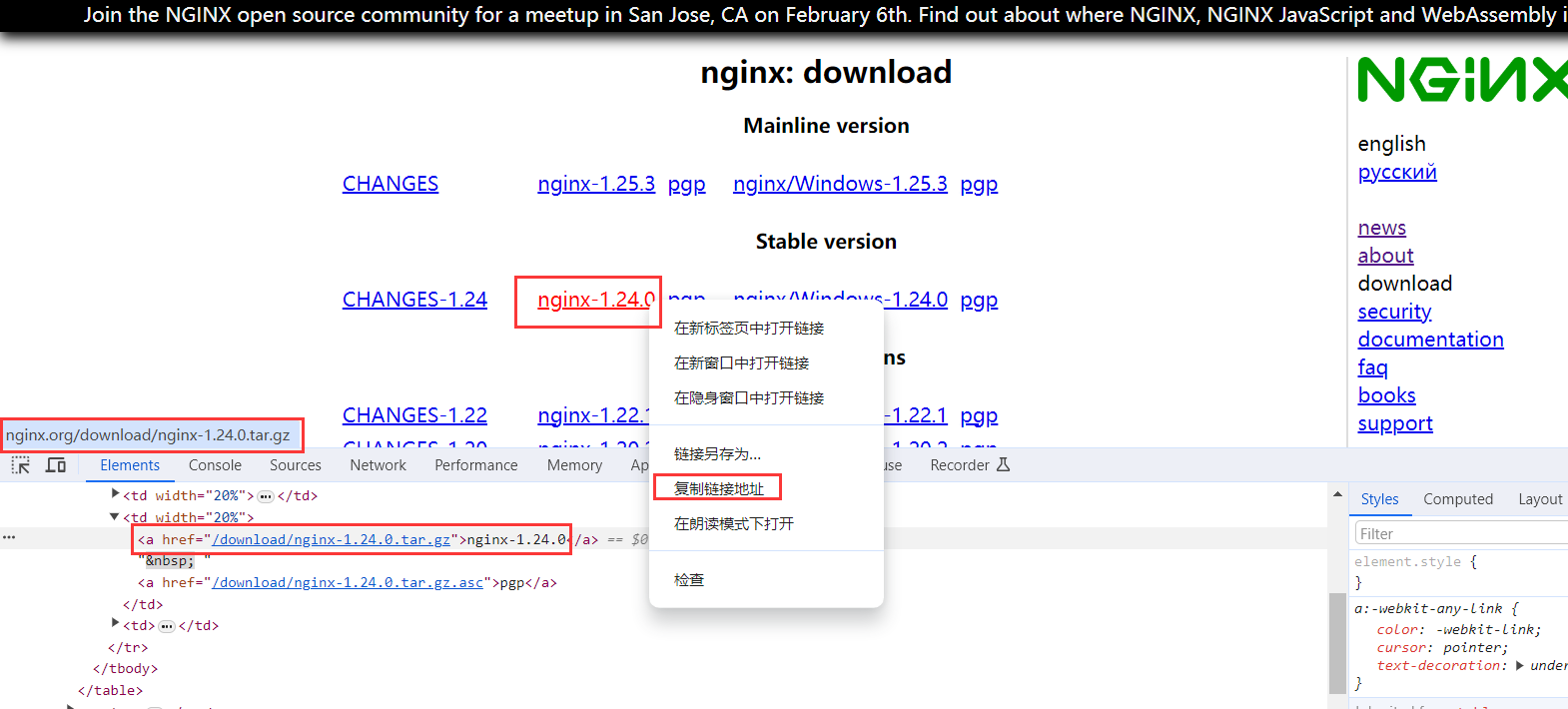Select 检查 in the context menu

(766, 580)
